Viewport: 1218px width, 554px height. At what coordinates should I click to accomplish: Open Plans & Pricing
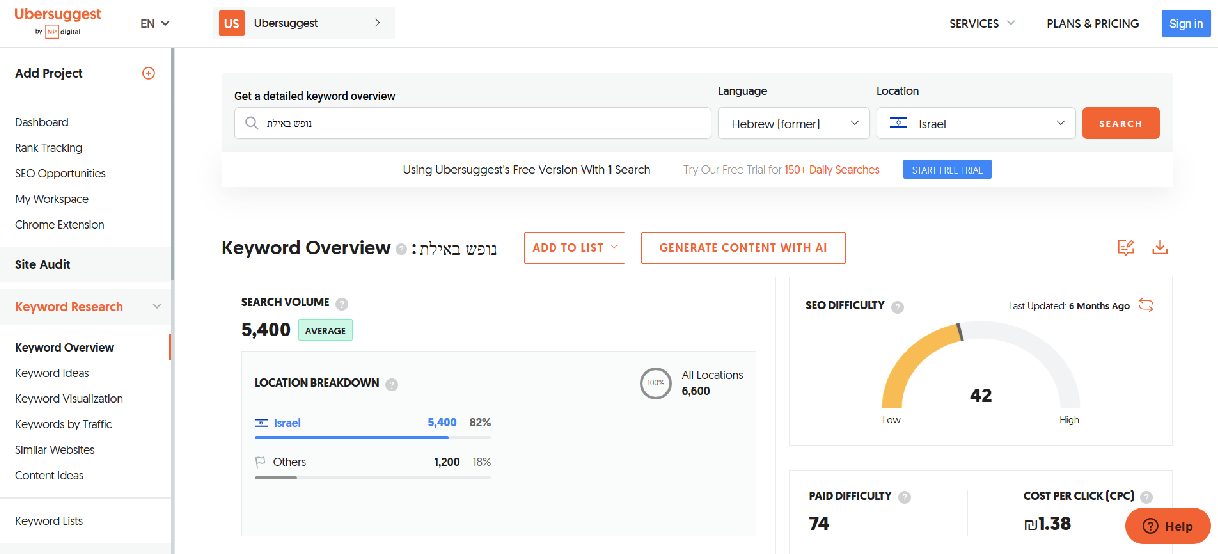(1093, 23)
